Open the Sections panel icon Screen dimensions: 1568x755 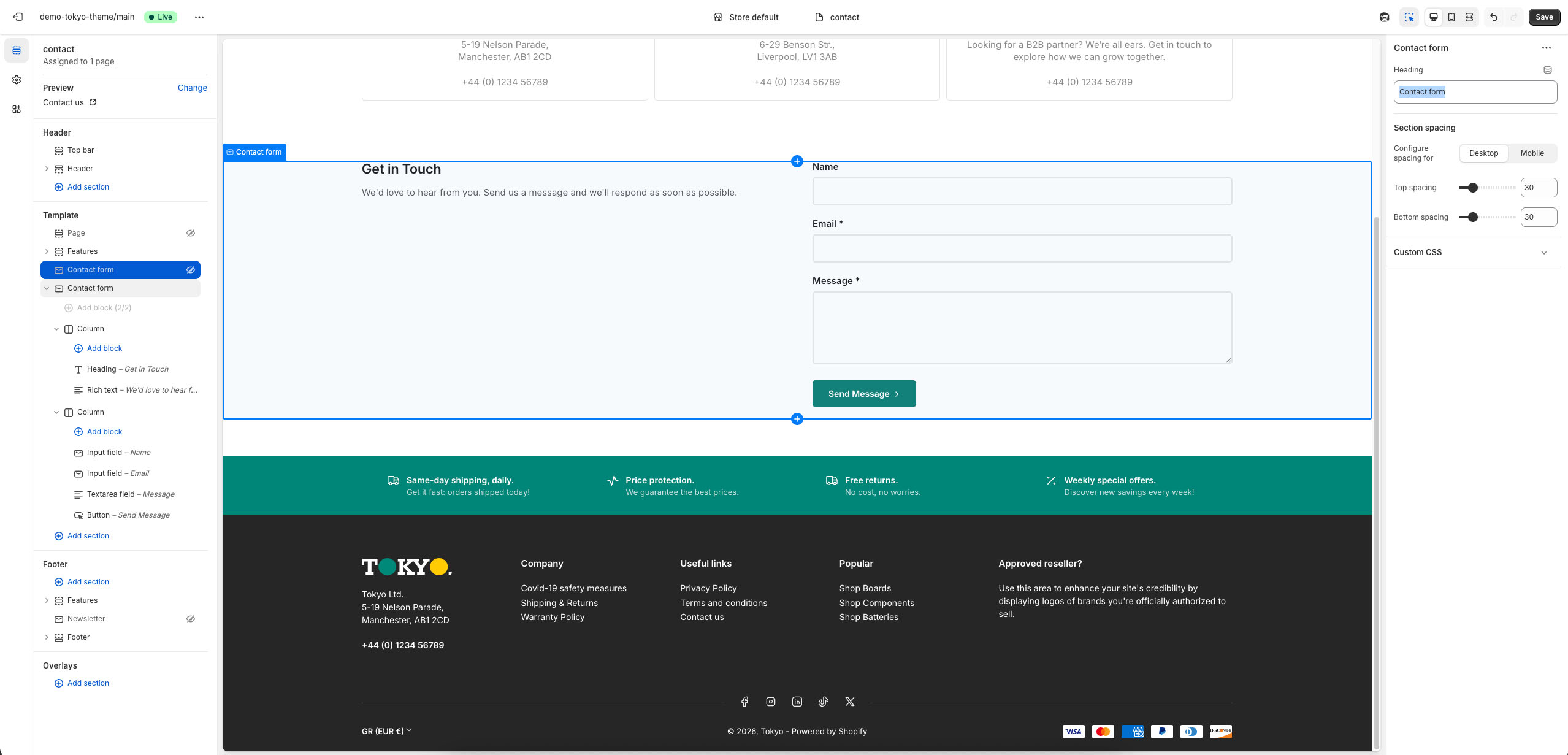pos(17,50)
